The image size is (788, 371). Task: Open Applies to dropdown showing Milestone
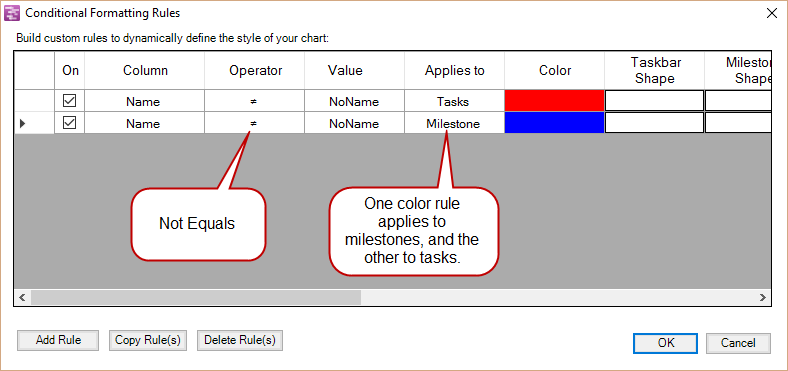pyautogui.click(x=454, y=123)
